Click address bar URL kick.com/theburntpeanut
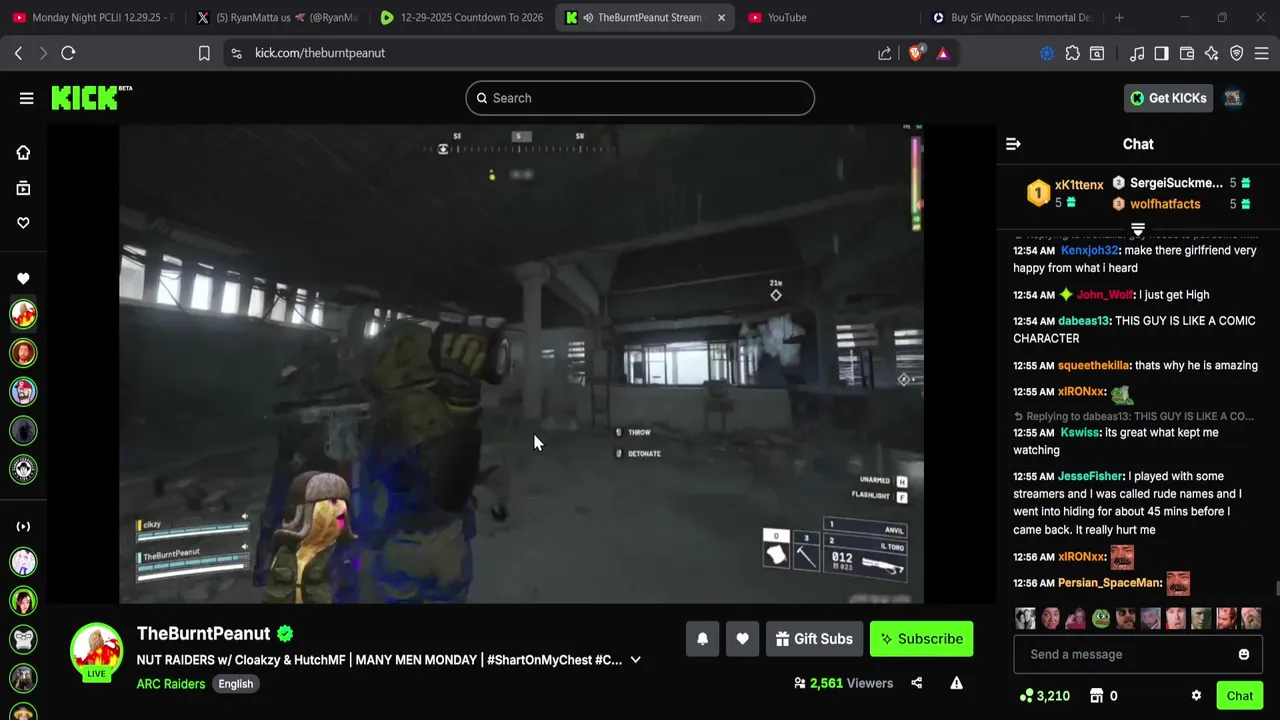 tap(319, 53)
